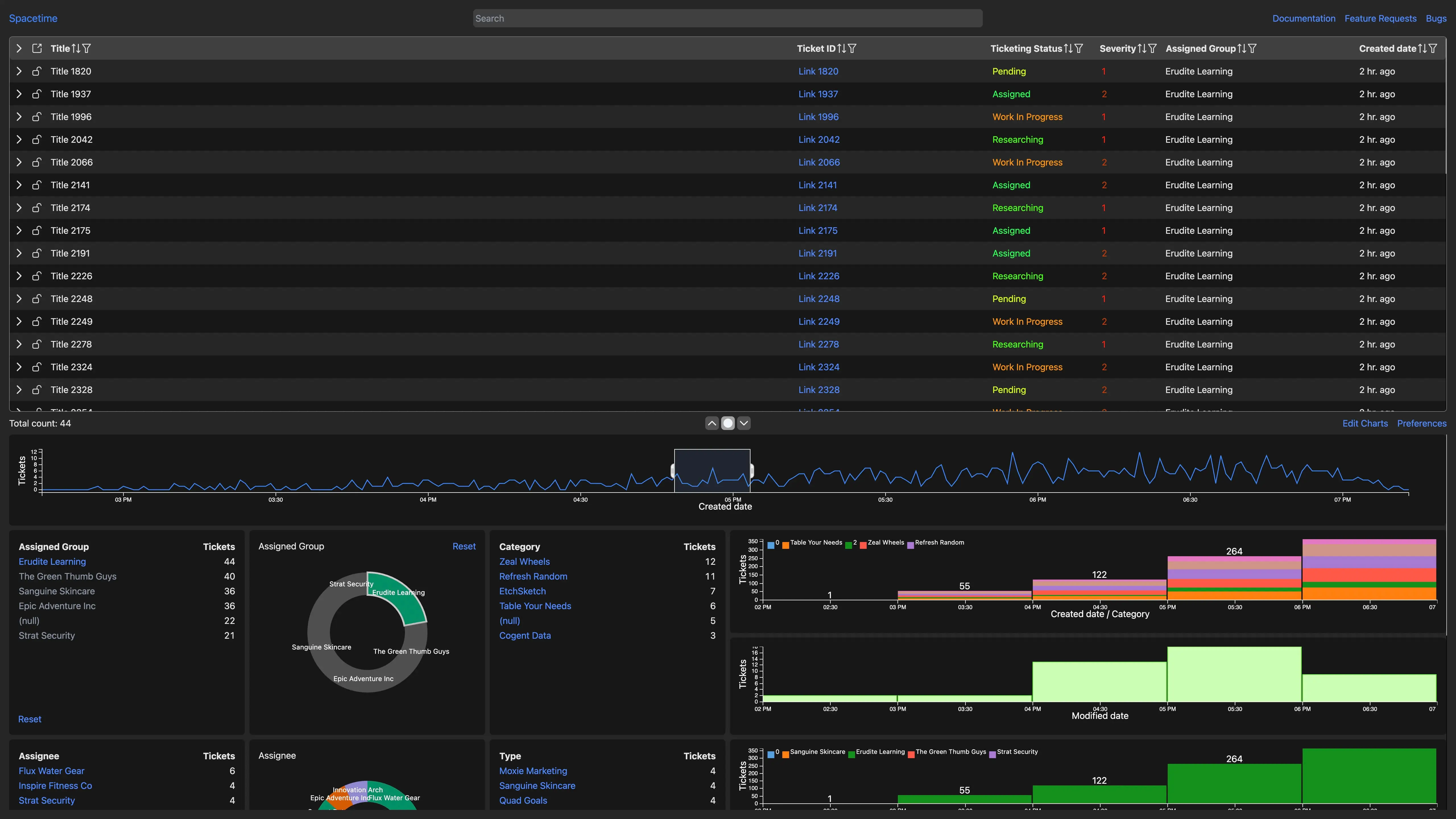
Task: Click the Title column filter funnel icon
Action: coord(86,49)
